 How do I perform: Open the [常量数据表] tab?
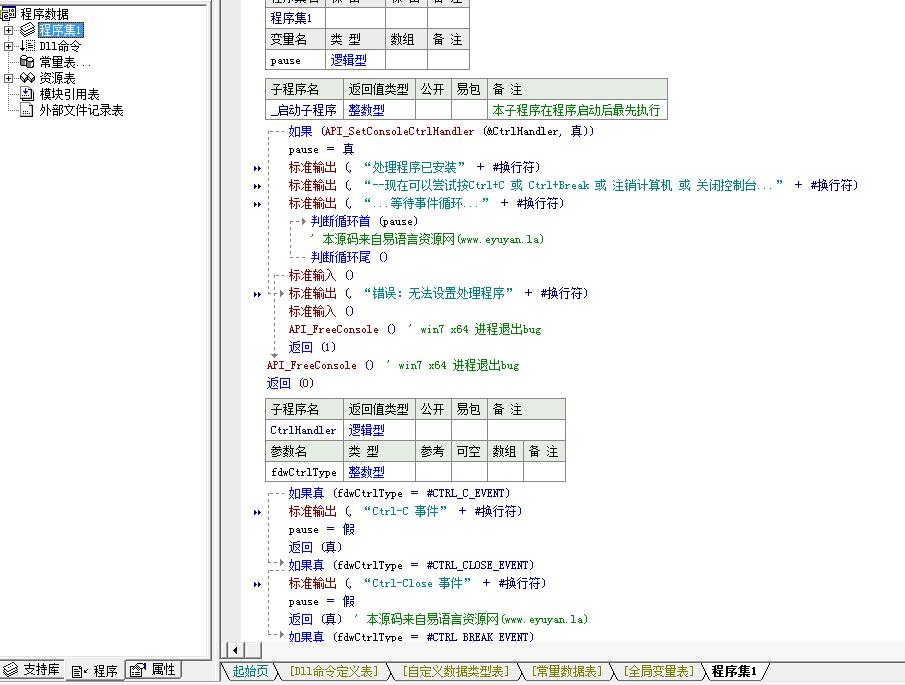click(x=567, y=671)
